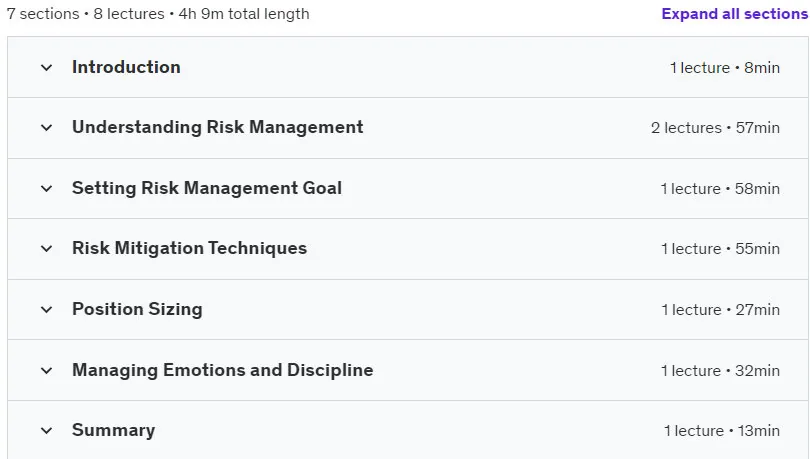
Task: Click the 1 lecture 8min label
Action: tap(725, 68)
